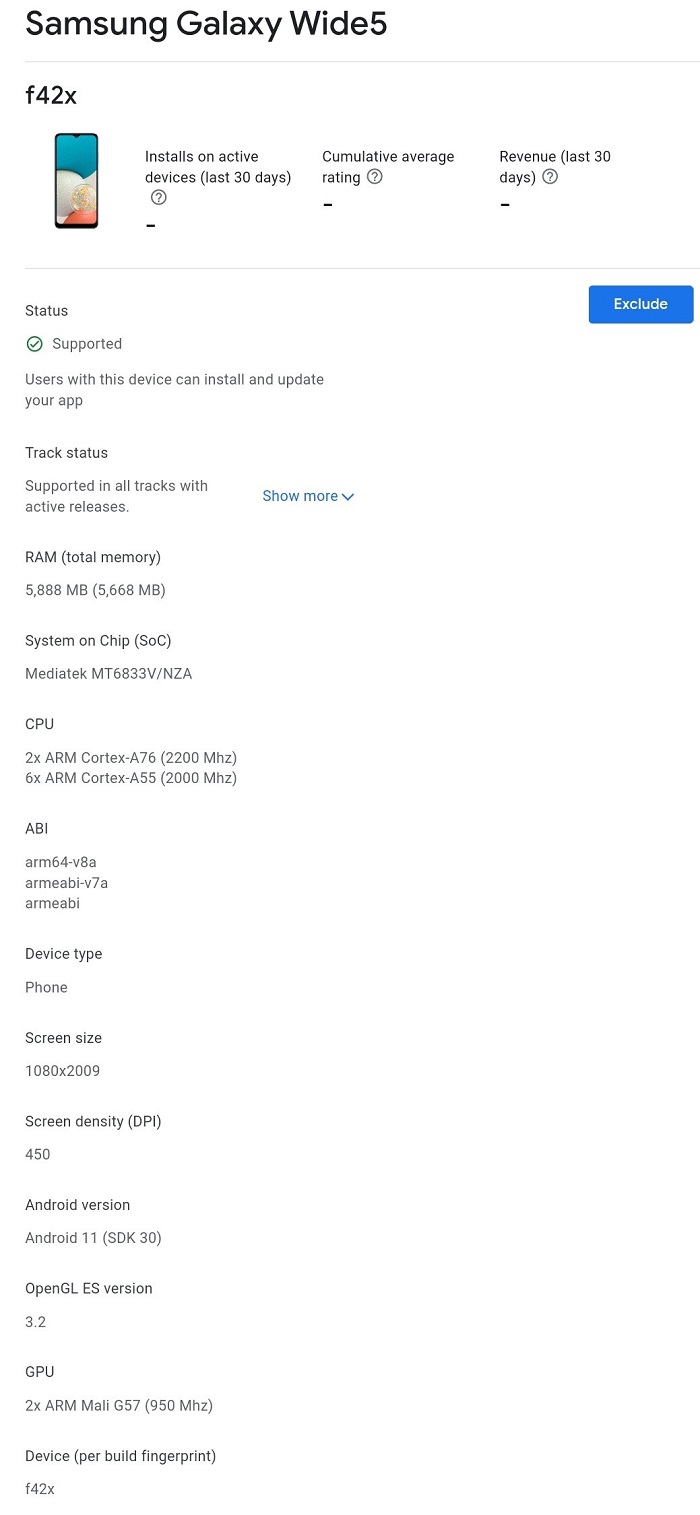700x1515 pixels.
Task: Click help icon under Installs on active devices
Action: coord(158,198)
